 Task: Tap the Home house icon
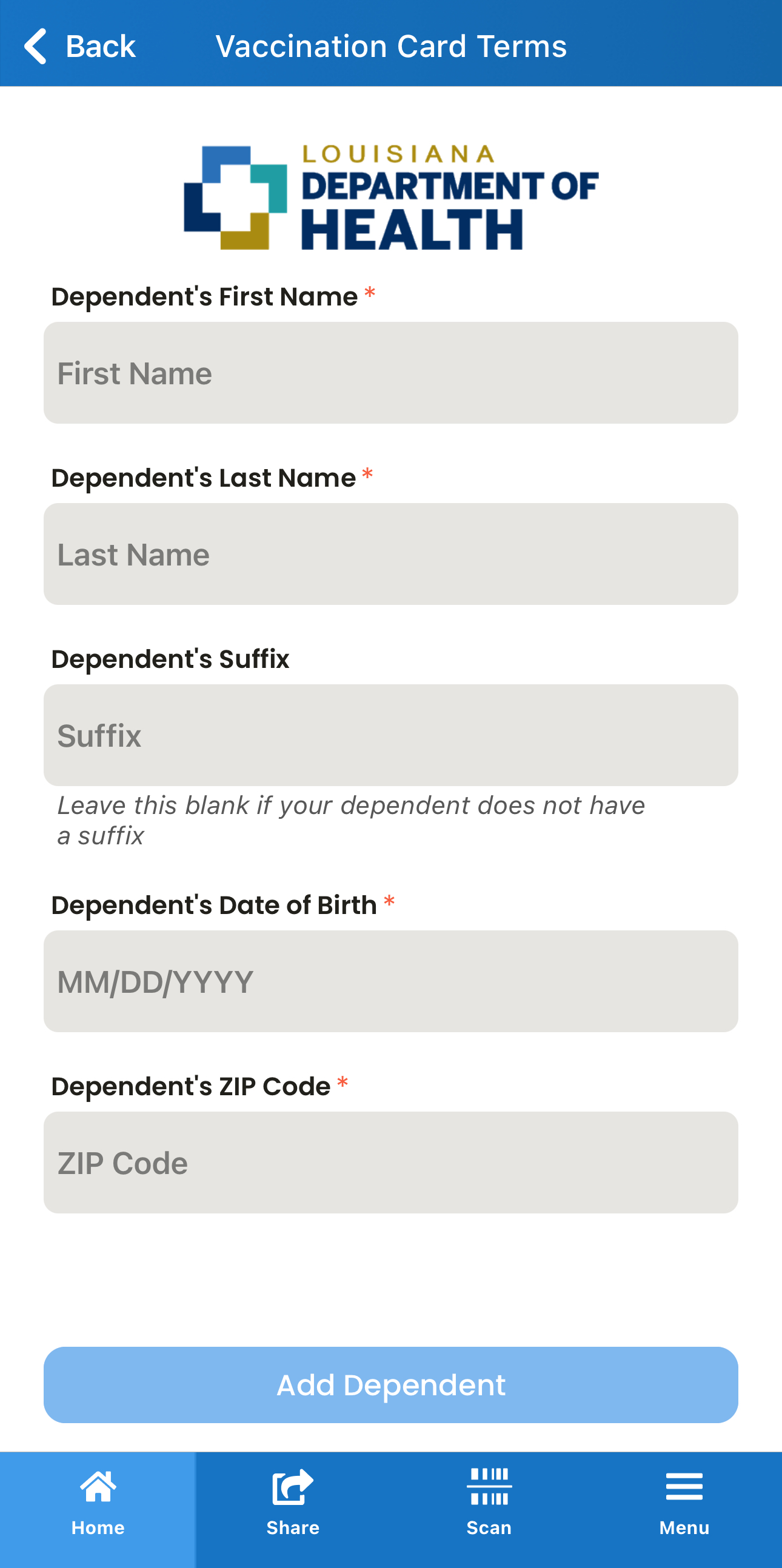coord(98,1486)
